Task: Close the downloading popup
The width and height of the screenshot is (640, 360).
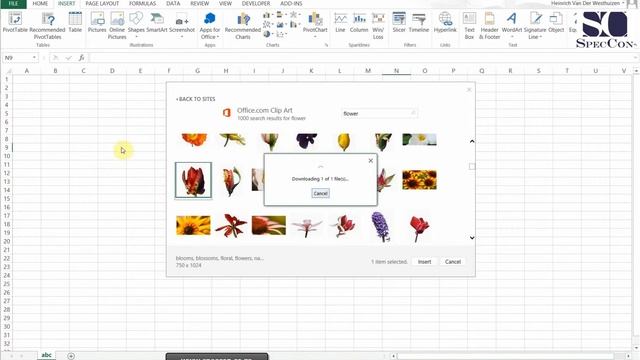Action: tap(371, 160)
